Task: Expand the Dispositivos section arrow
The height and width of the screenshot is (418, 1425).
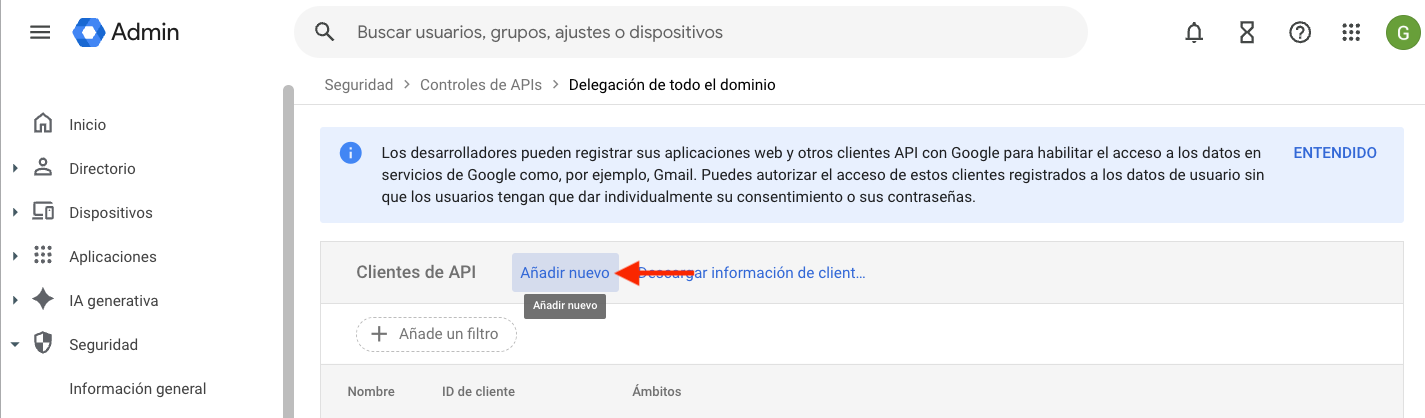Action: (x=15, y=213)
